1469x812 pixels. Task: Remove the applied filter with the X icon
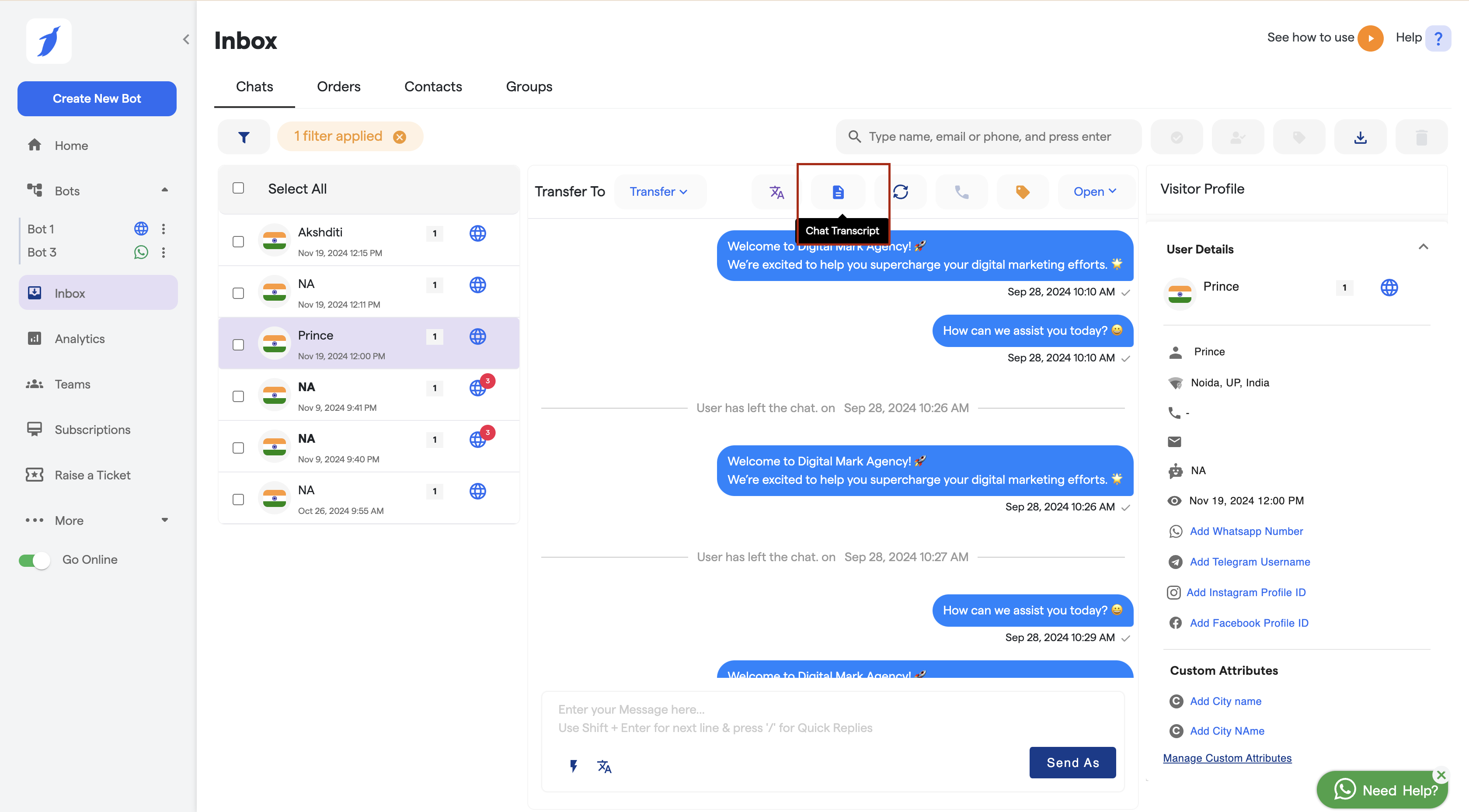pyautogui.click(x=400, y=137)
